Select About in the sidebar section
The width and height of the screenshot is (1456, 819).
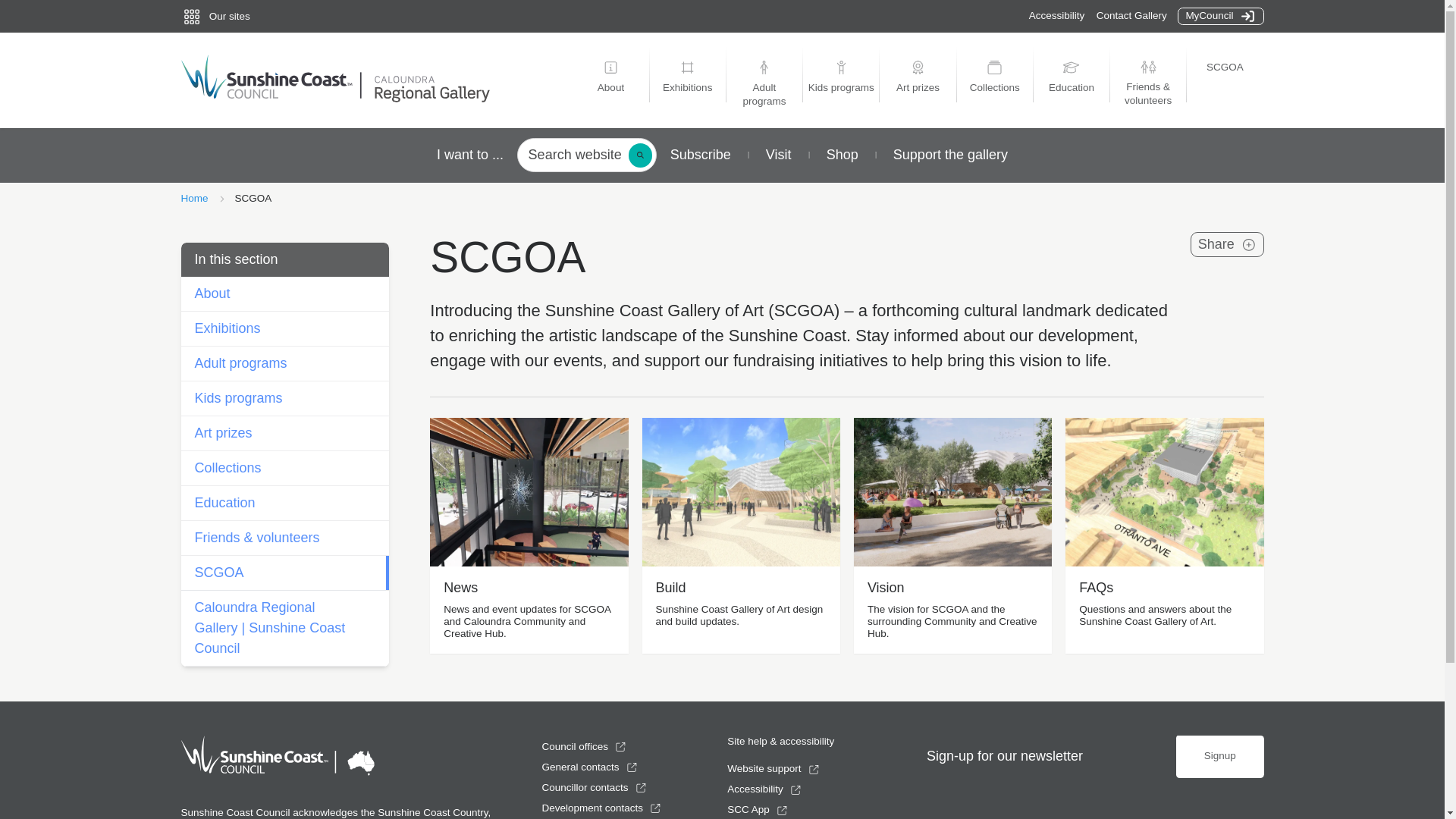tap(284, 294)
